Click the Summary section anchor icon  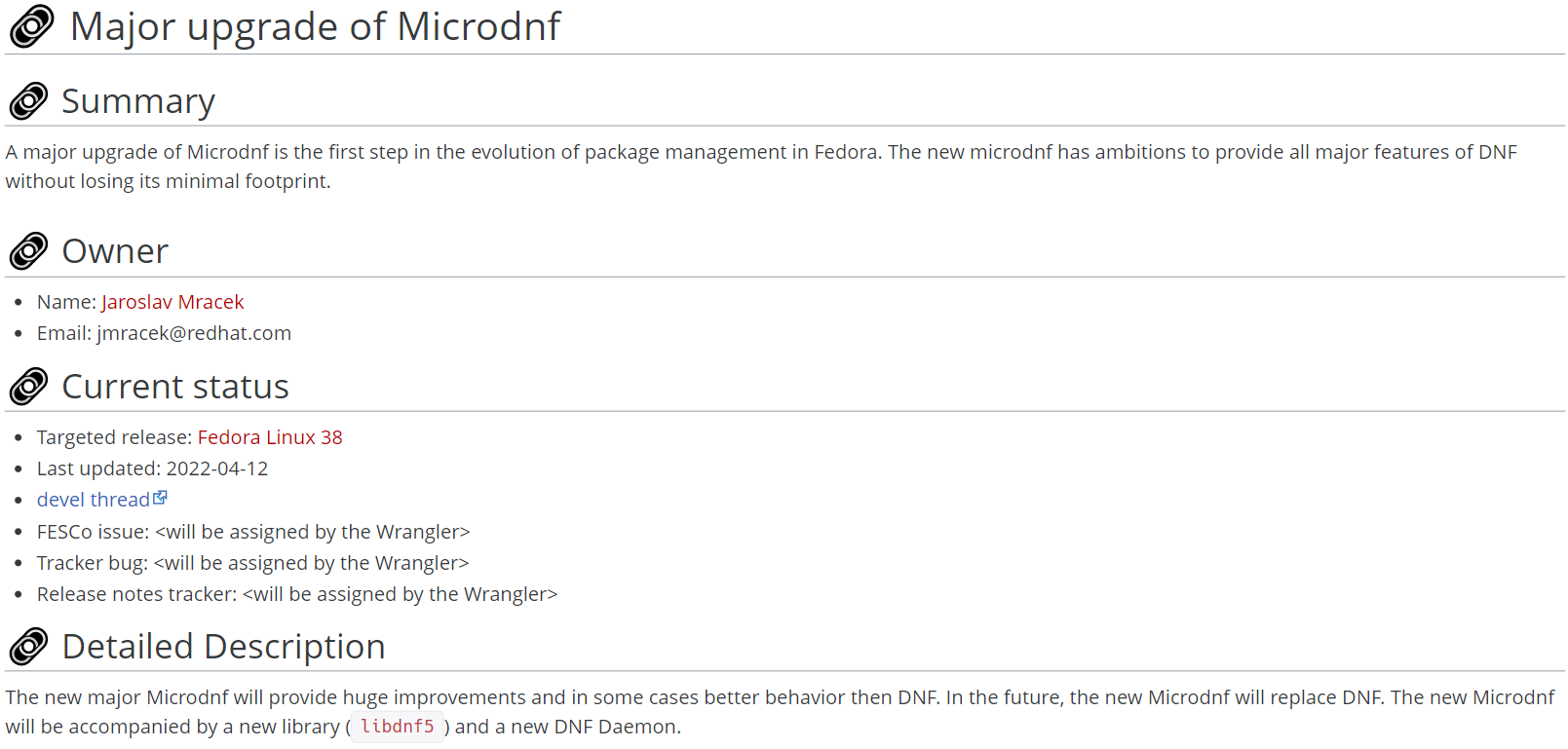pos(28,101)
